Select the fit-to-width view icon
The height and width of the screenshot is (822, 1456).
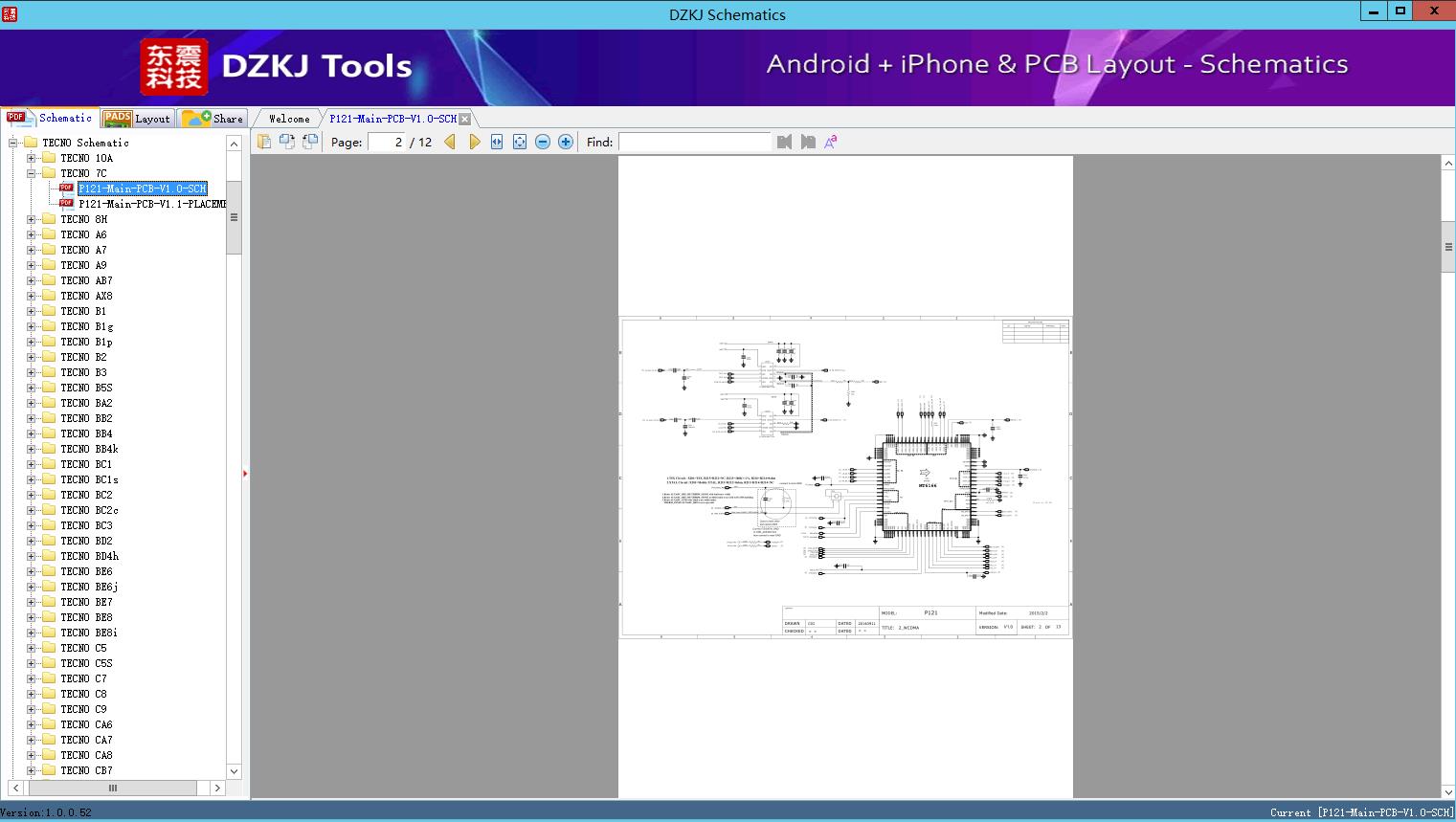click(x=496, y=141)
